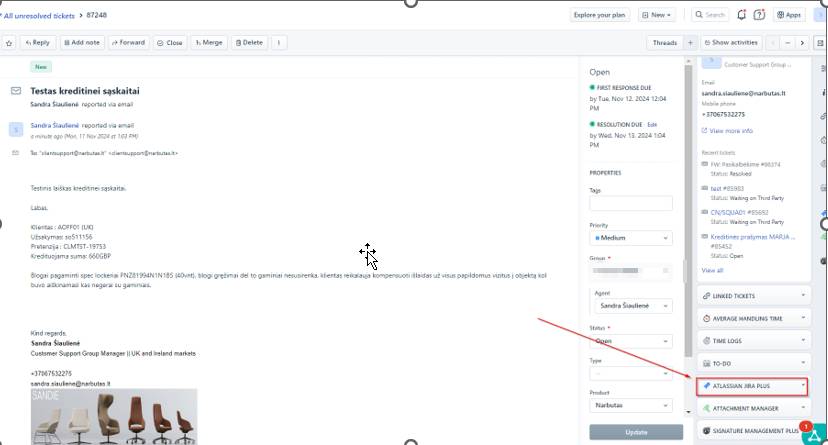Click View all recent tickets link

712,270
